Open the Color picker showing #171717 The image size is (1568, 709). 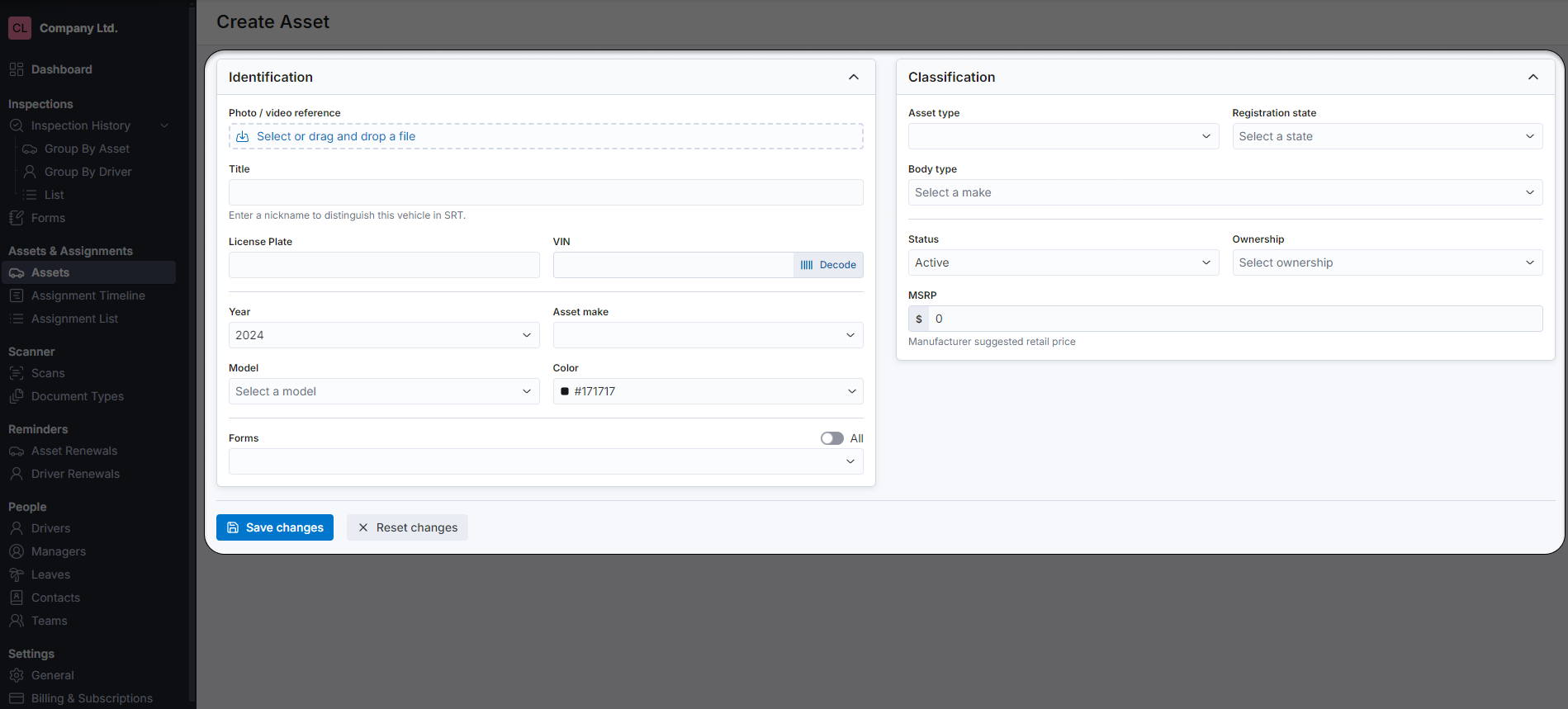(708, 391)
